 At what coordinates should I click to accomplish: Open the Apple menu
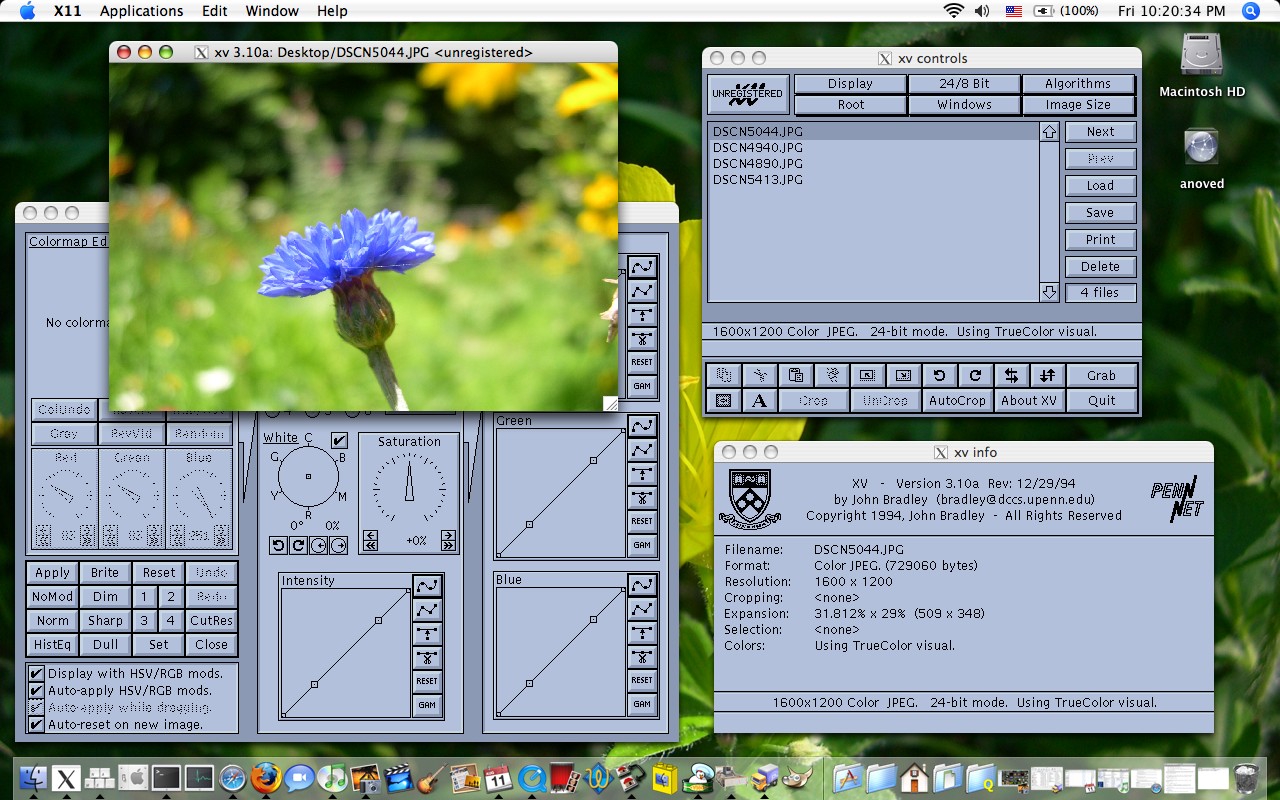[27, 11]
